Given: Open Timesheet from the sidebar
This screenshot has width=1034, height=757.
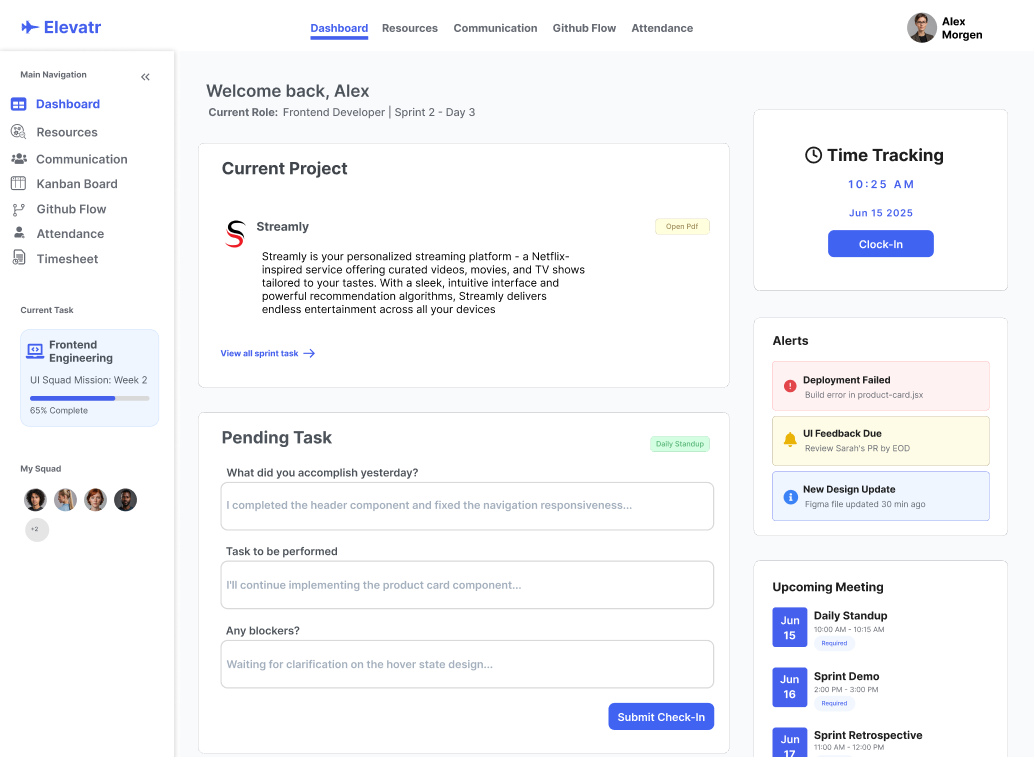Looking at the screenshot, I should pyautogui.click(x=67, y=258).
